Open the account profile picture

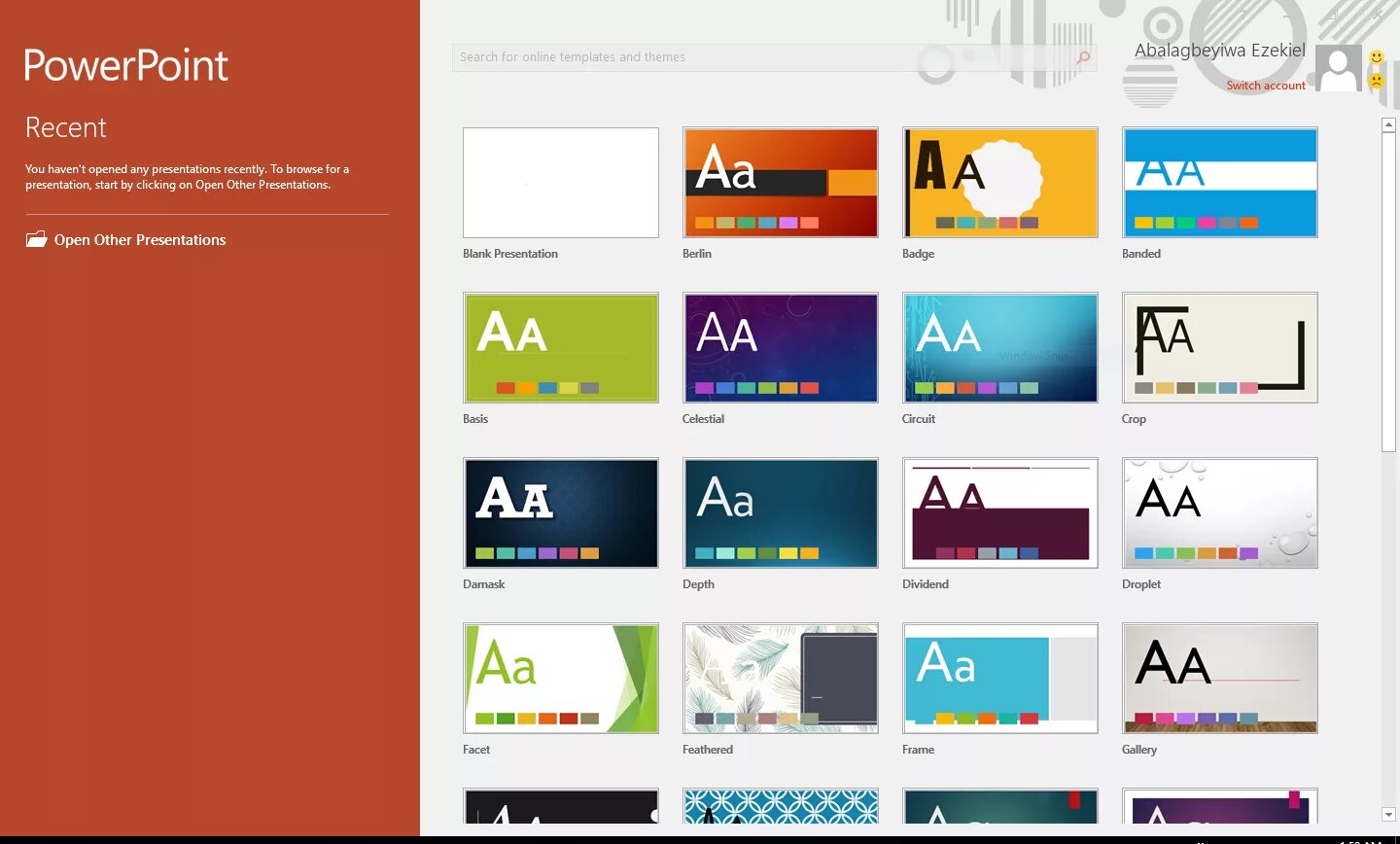[x=1339, y=68]
